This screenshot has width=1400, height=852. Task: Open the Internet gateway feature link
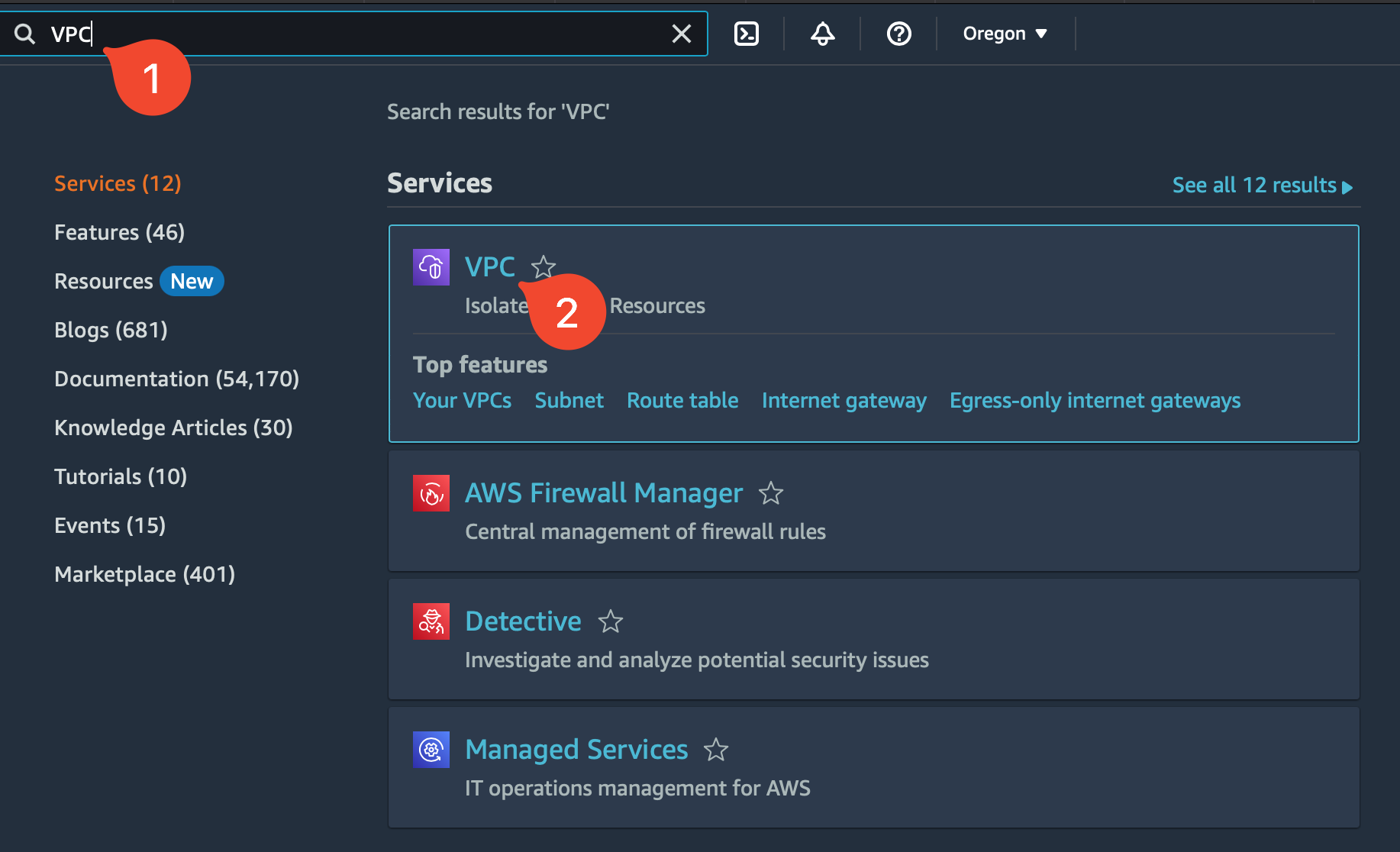click(844, 400)
